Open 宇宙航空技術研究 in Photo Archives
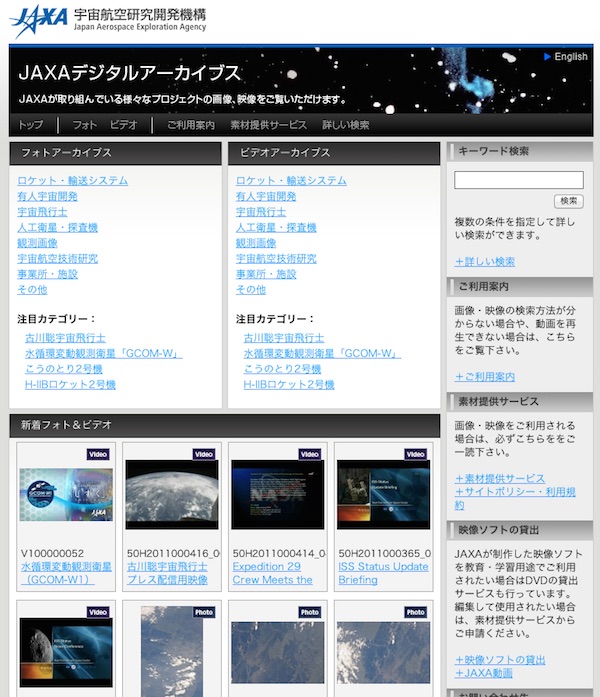The width and height of the screenshot is (600, 697). (57, 259)
